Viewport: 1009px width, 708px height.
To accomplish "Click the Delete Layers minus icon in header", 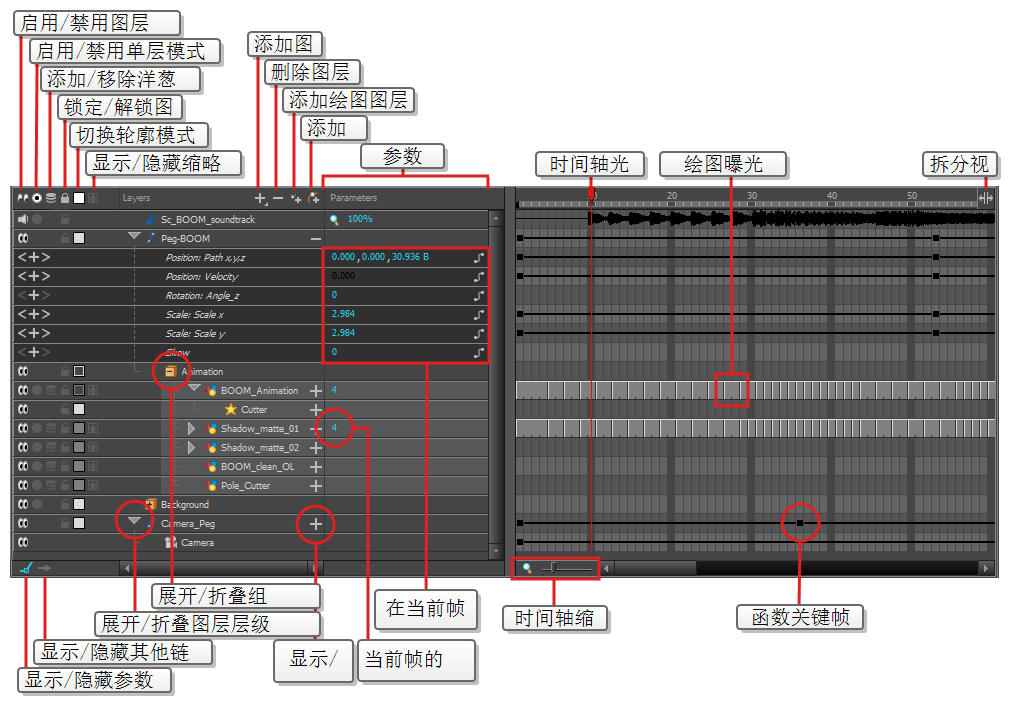I will (277, 199).
